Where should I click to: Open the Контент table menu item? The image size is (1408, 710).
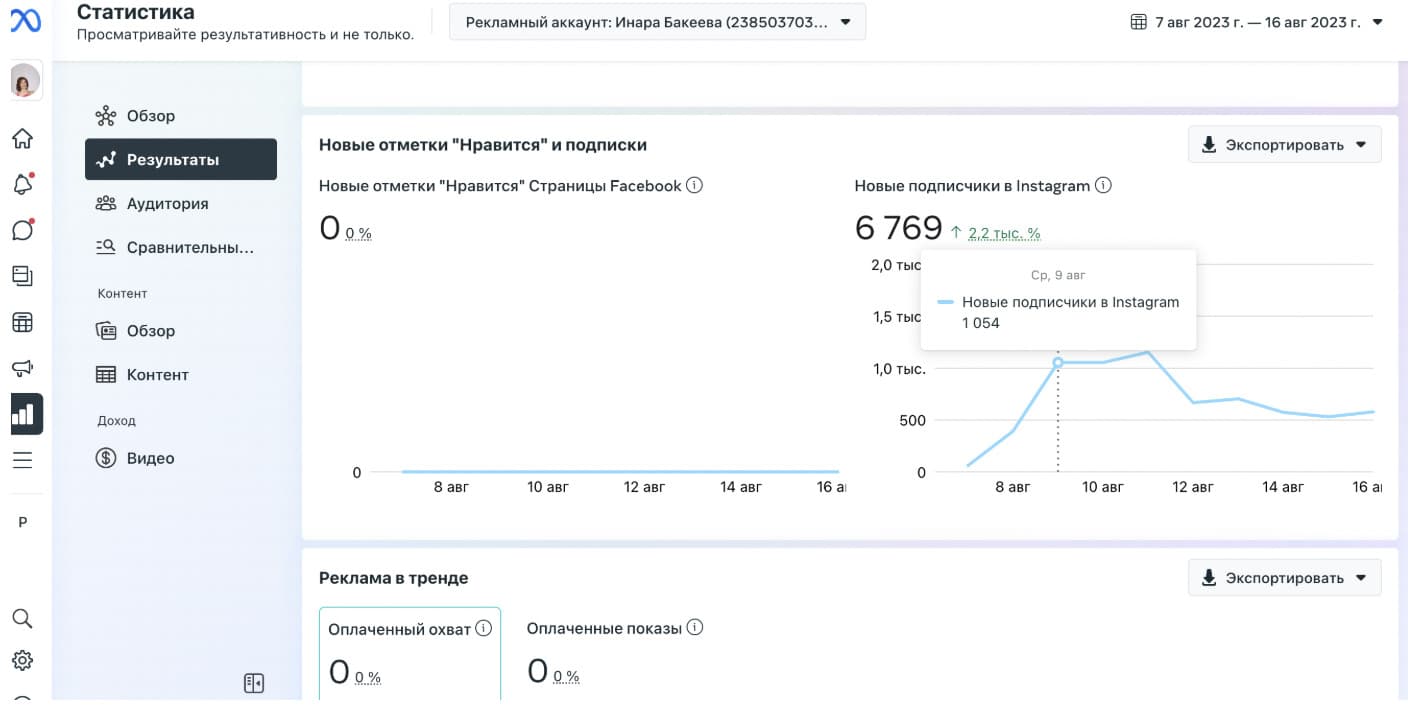click(x=180, y=375)
